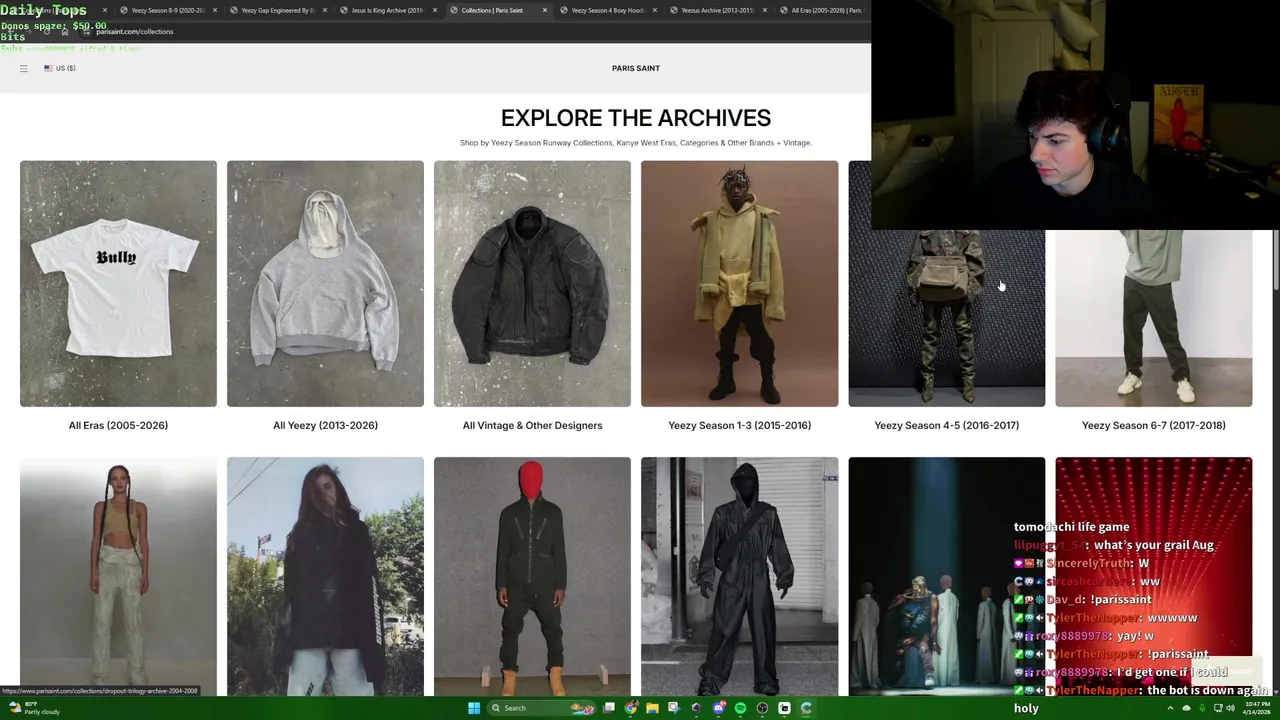Switch to the All Eras (2005-2026) browser tab
The height and width of the screenshot is (720, 1280).
click(x=823, y=10)
